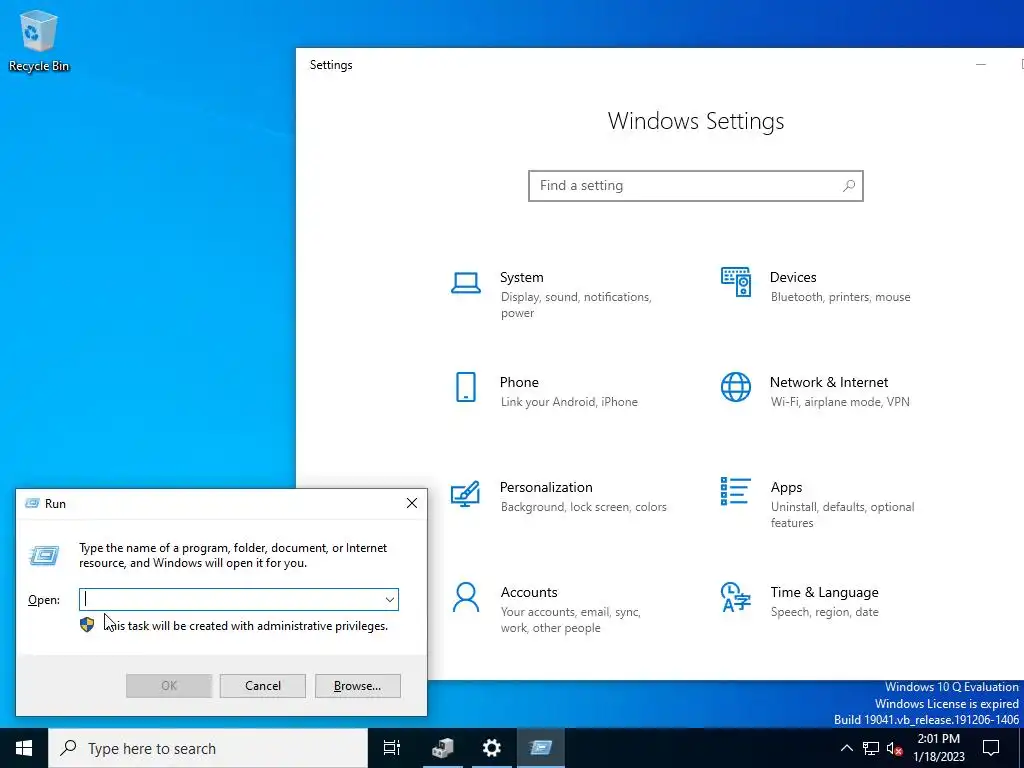Click 'Link your Android, iPhone' text

click(569, 402)
